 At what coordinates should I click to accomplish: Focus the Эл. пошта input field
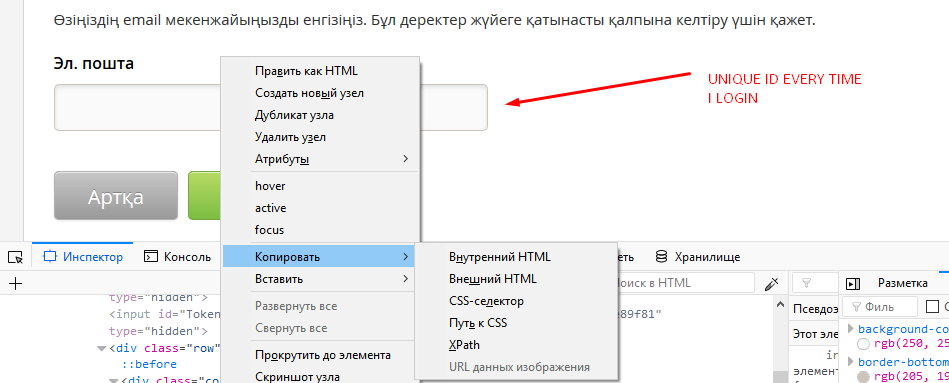pyautogui.click(x=271, y=107)
